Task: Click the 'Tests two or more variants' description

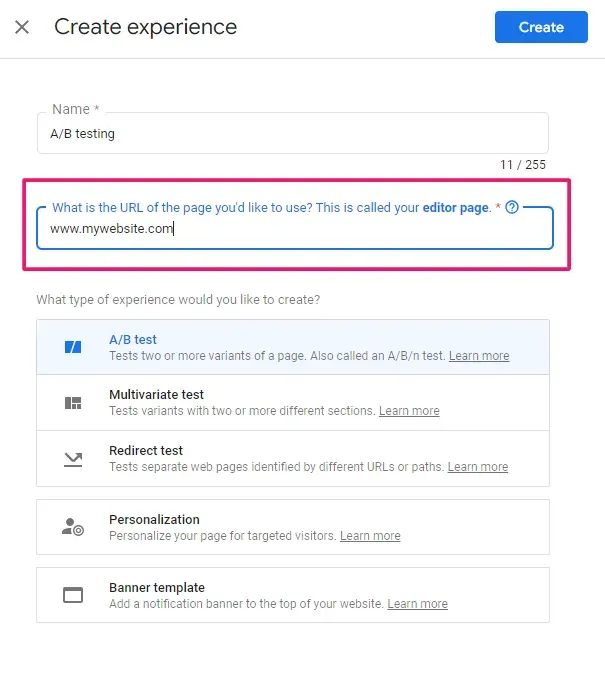Action: pyautogui.click(x=277, y=356)
